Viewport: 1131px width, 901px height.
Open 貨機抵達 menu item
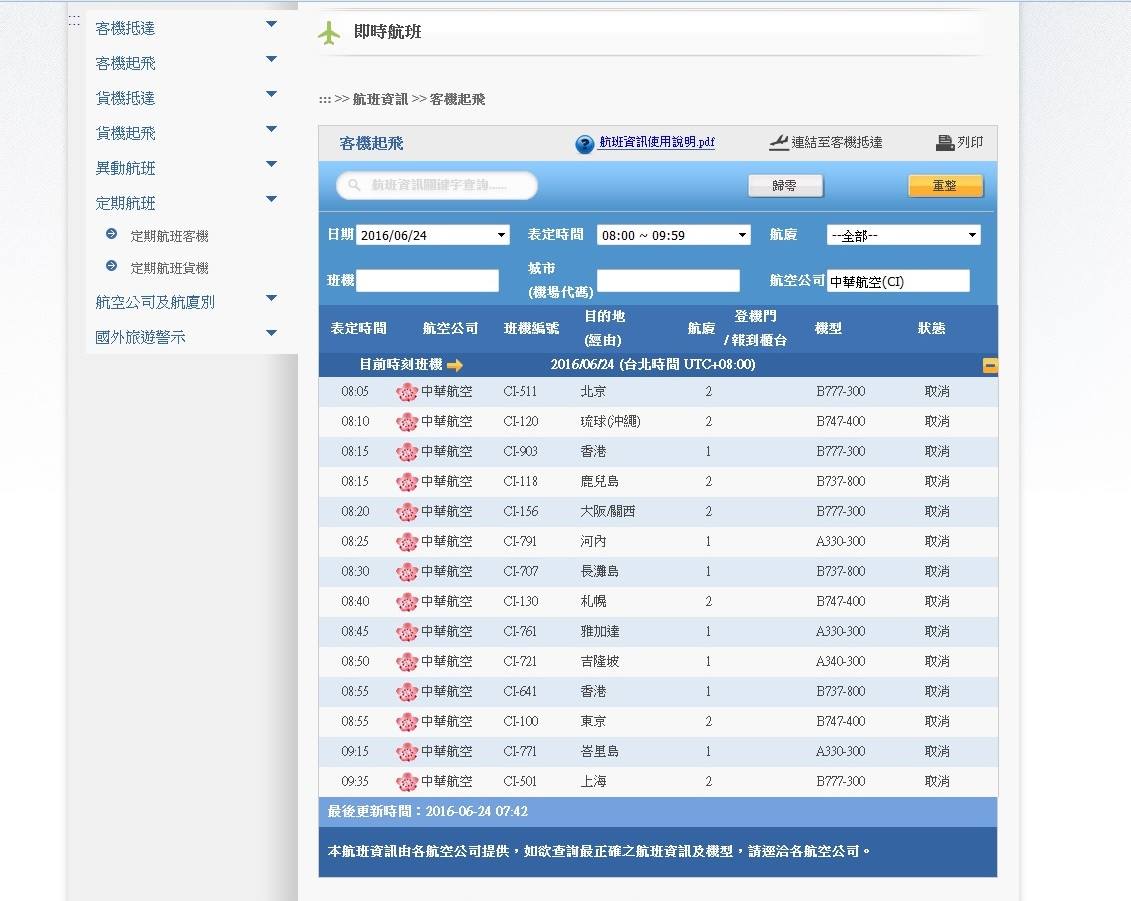(126, 98)
